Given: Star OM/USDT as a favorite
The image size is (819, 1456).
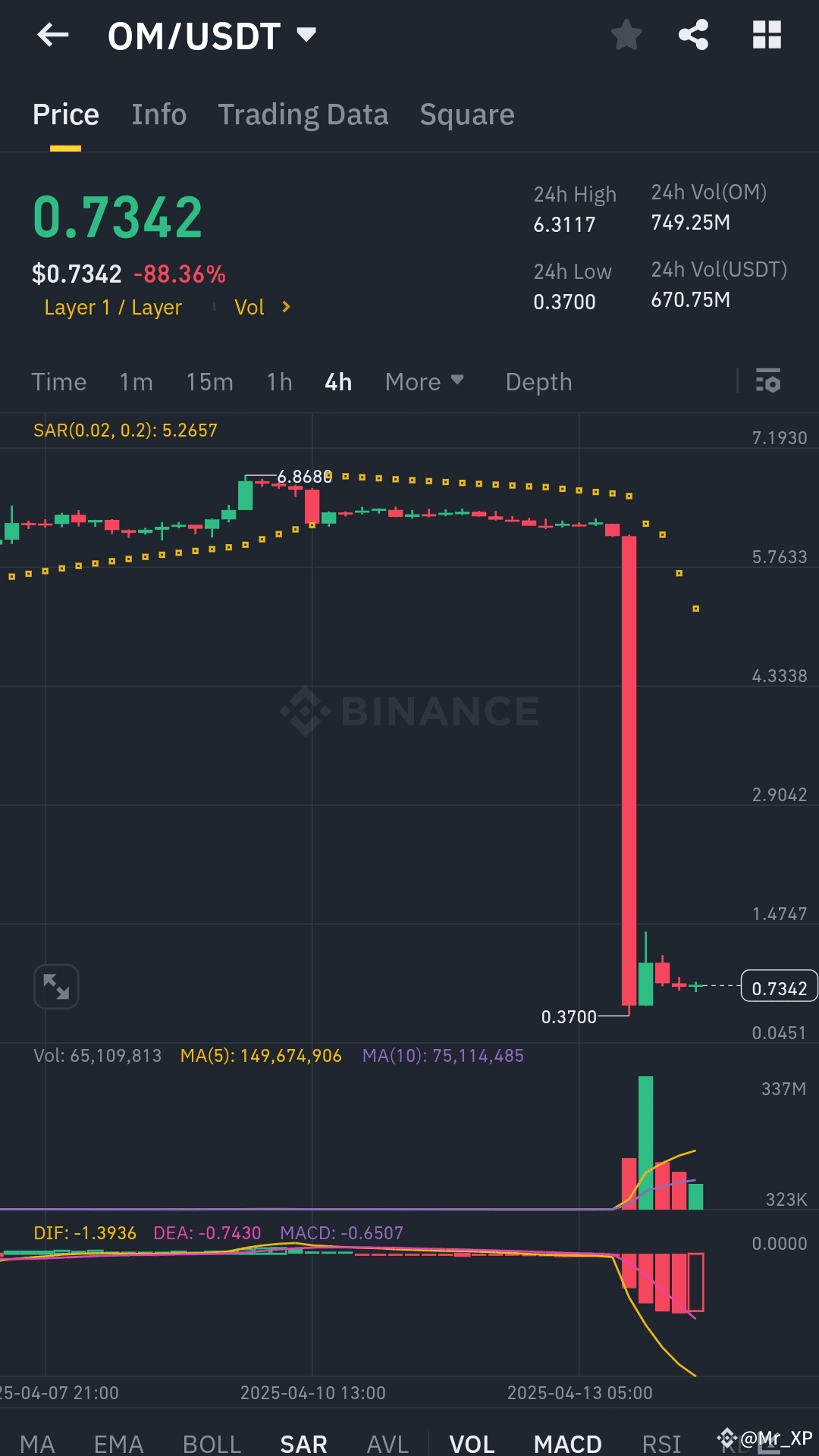Looking at the screenshot, I should [626, 35].
